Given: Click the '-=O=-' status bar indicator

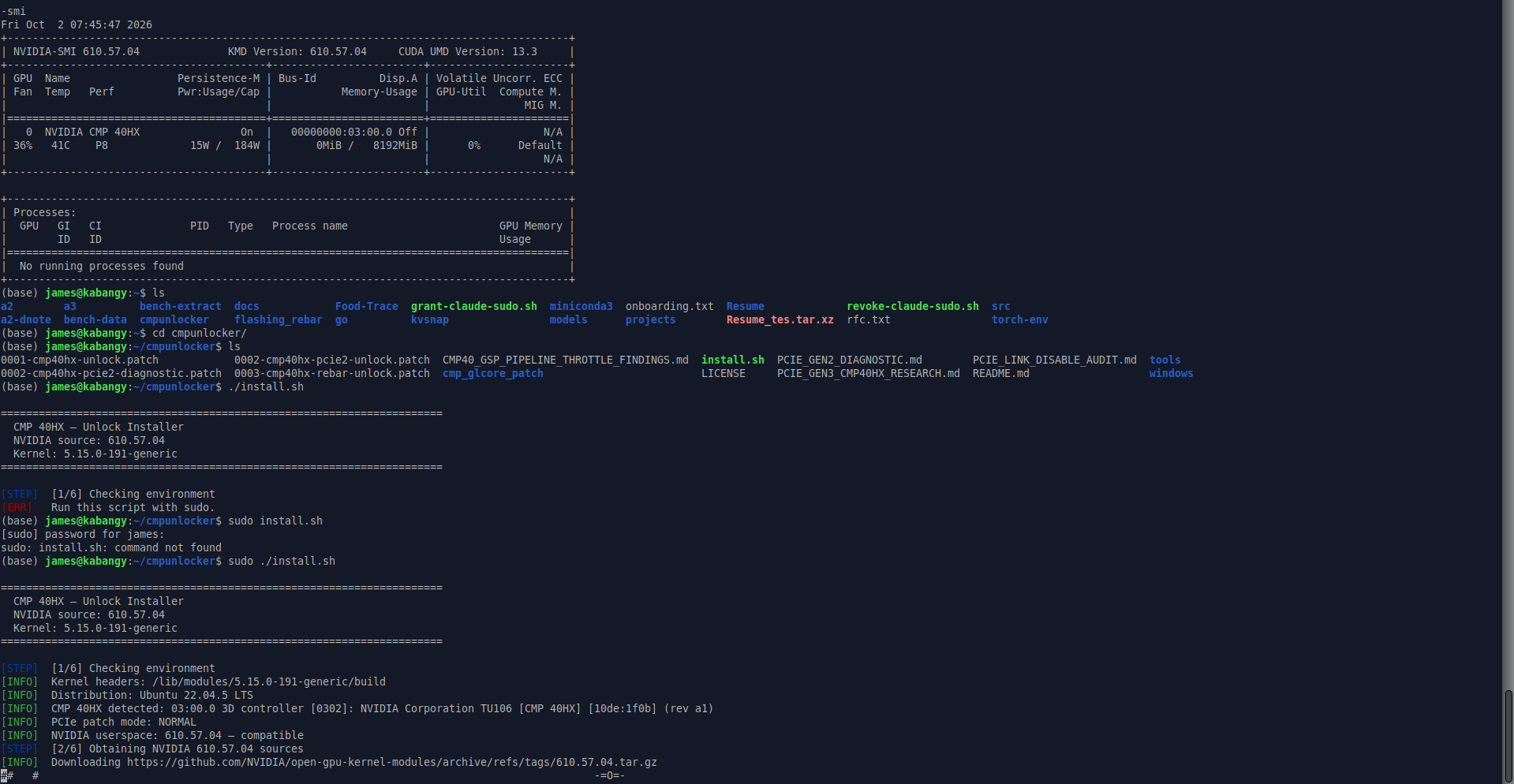Looking at the screenshot, I should [x=610, y=775].
